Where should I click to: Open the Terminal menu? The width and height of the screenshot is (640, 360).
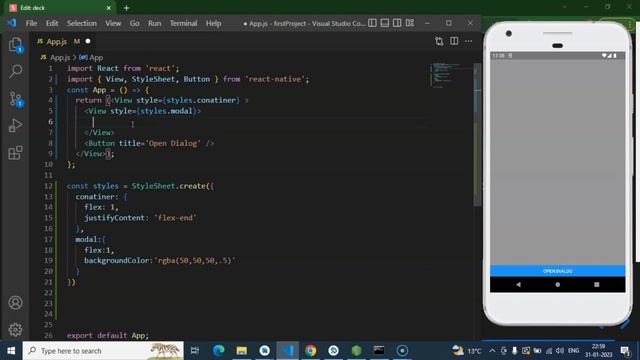183,23
